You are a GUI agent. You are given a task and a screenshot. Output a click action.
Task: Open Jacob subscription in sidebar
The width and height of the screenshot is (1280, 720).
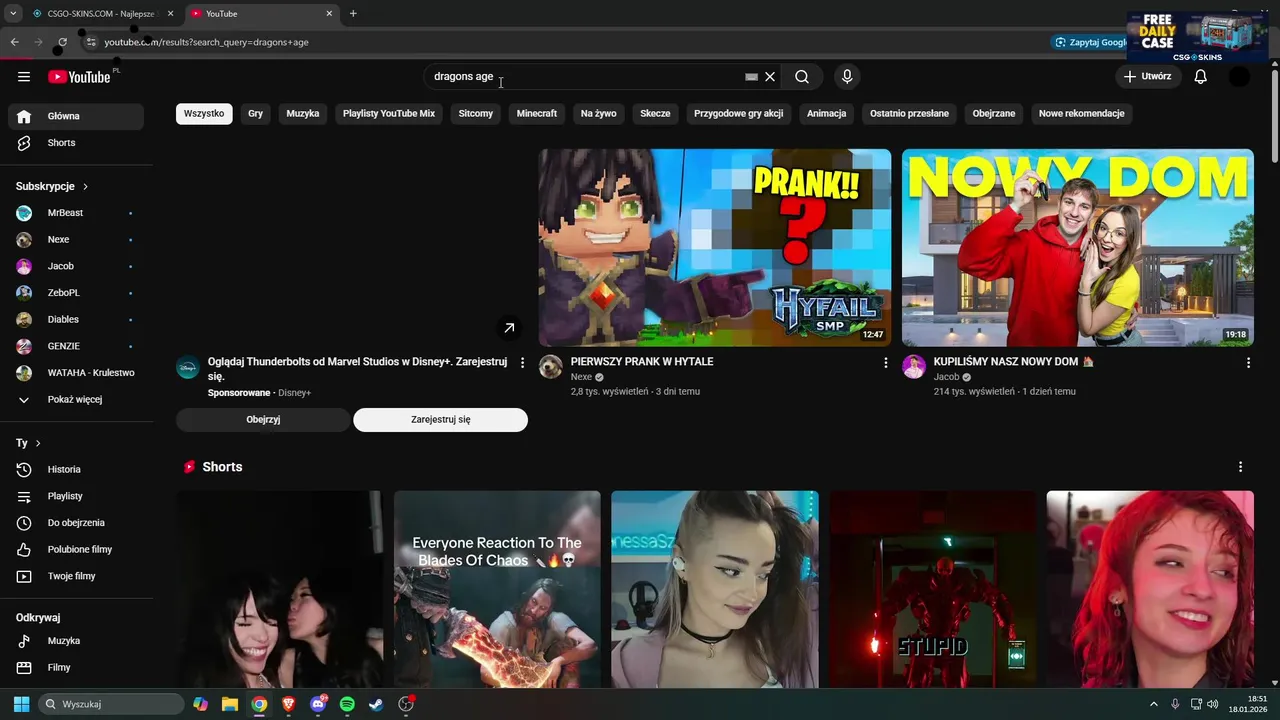(x=76, y=266)
